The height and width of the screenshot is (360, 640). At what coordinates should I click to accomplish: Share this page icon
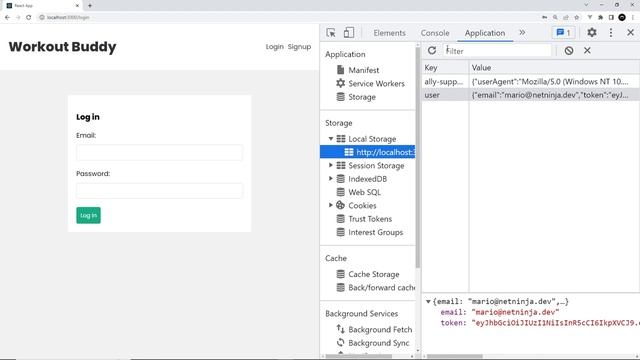[x=566, y=17]
